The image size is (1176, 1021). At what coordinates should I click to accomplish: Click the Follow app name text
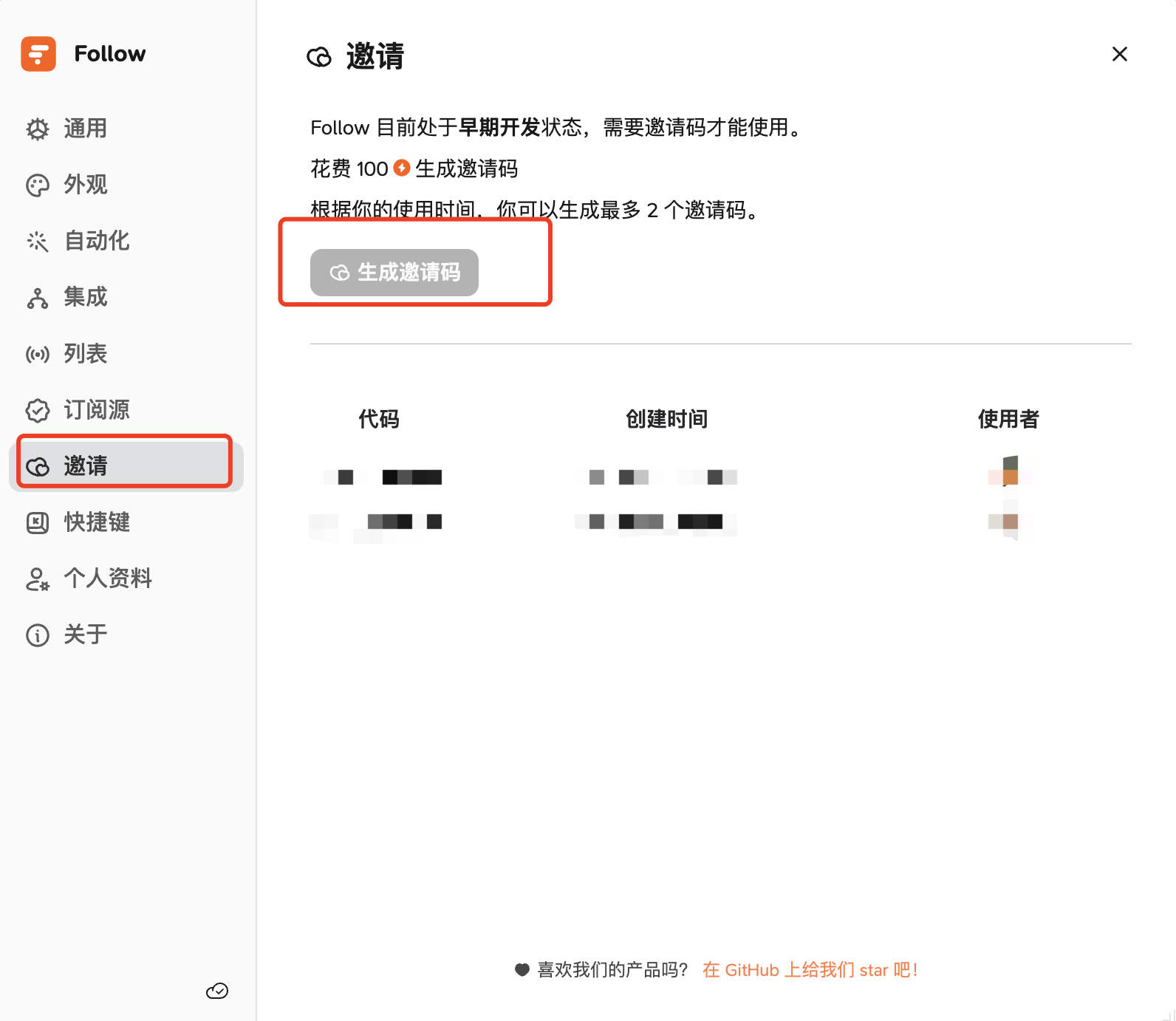click(x=110, y=54)
